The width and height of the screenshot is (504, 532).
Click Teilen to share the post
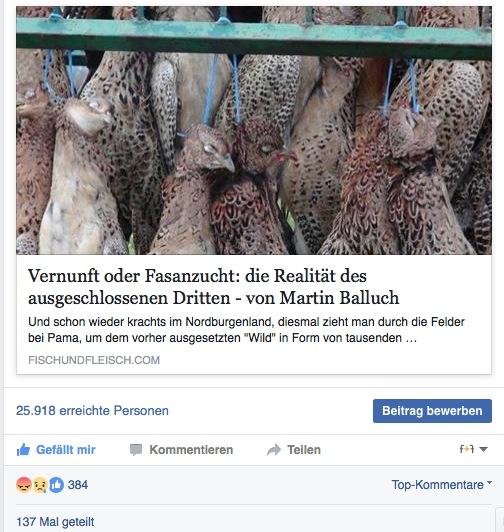294,450
